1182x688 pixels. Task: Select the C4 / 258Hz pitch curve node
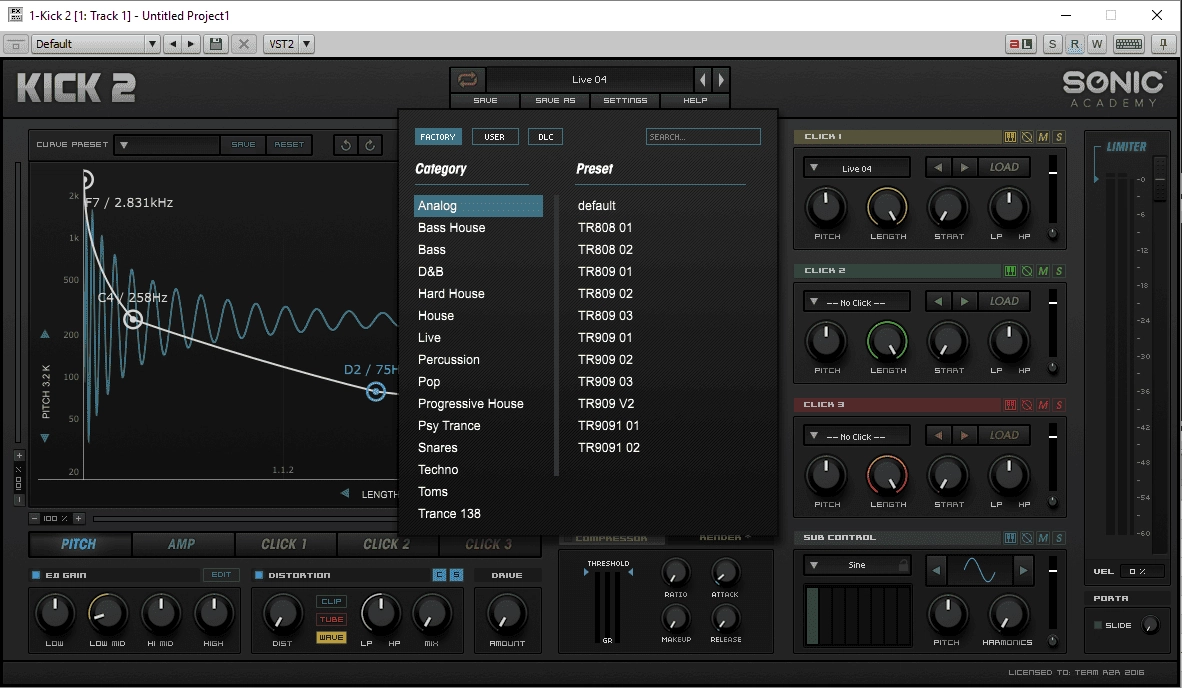133,320
